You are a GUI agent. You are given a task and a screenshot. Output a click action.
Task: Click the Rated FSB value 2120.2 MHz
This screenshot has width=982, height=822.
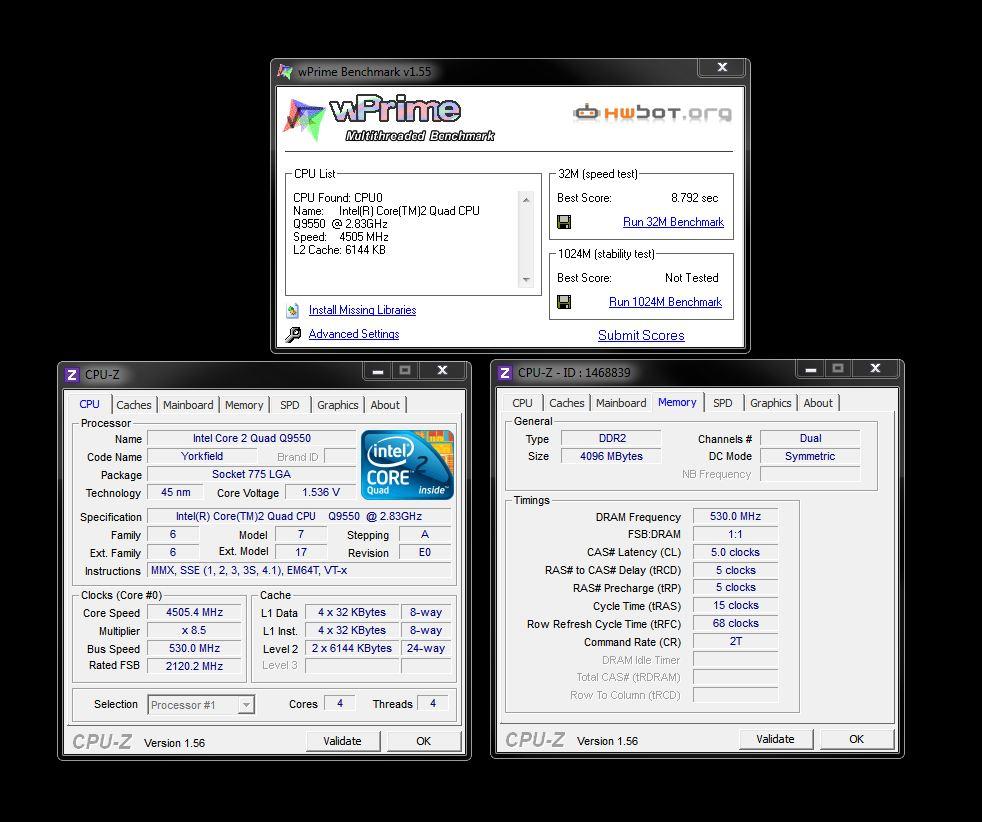[194, 666]
